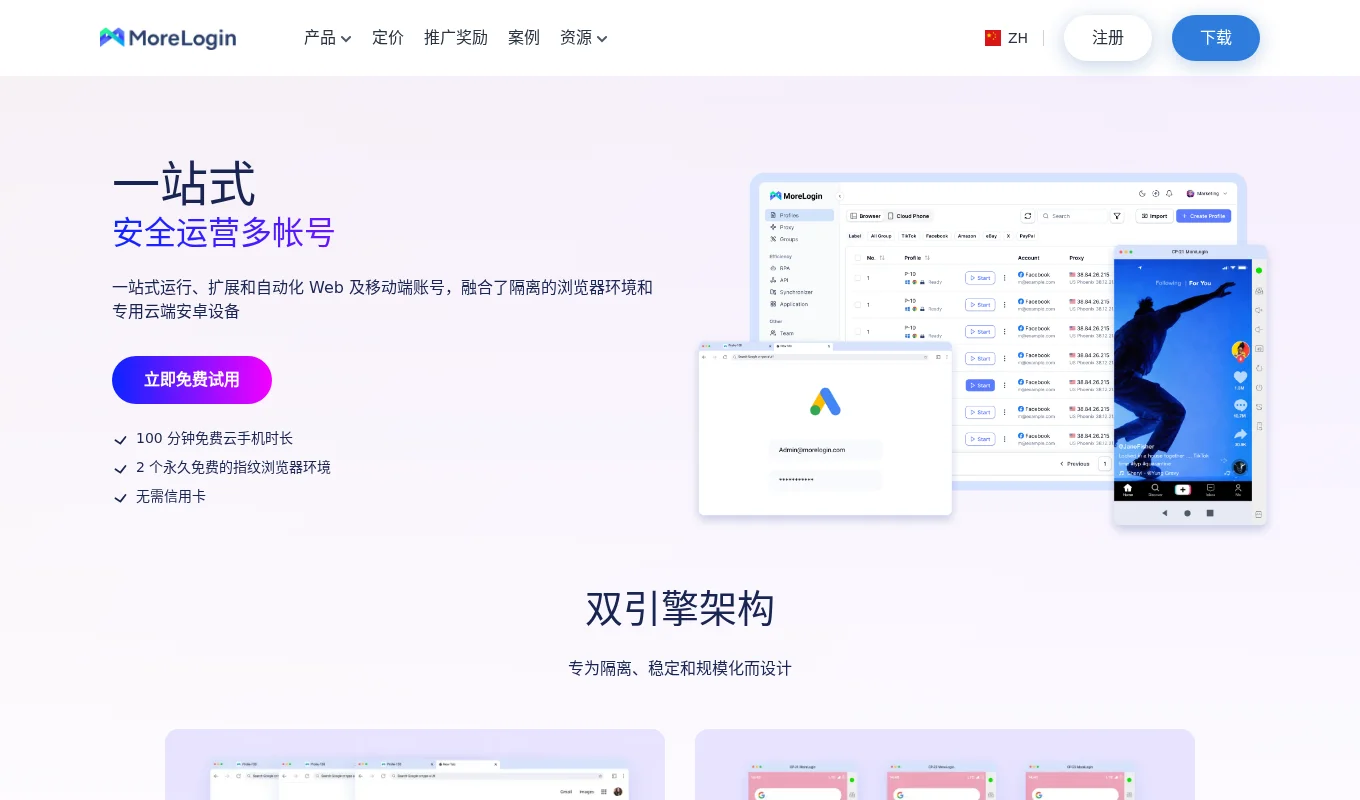Screen dimensions: 1360x800
Task: Click the Import icon in the toolbar
Action: [x=1155, y=216]
